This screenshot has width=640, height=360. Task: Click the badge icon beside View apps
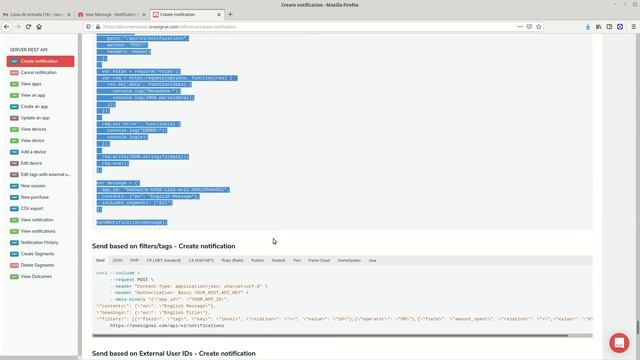[x=14, y=84]
